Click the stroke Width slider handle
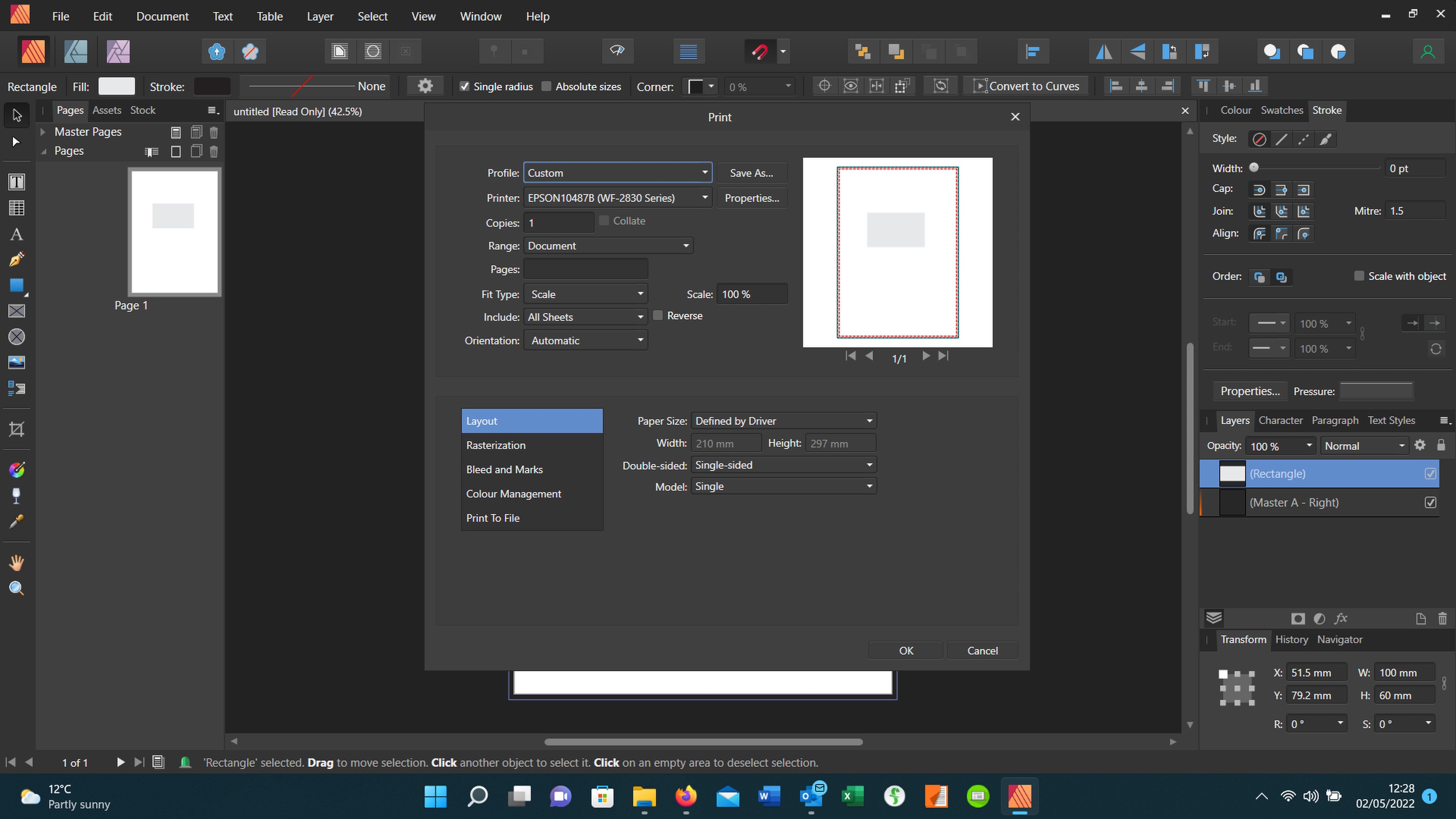This screenshot has width=1456, height=819. 1253,167
